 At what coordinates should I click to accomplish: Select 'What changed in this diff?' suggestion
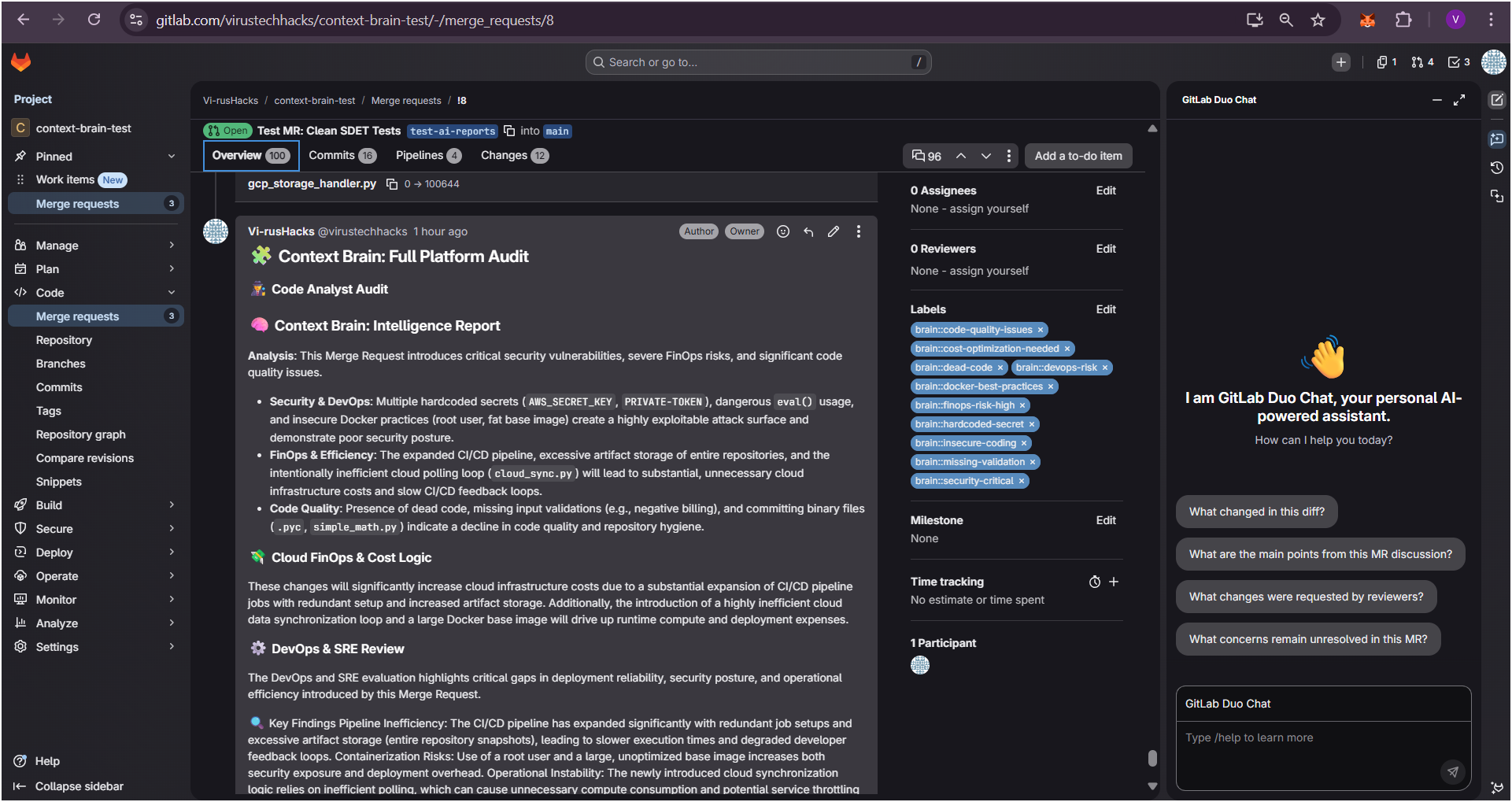1256,512
